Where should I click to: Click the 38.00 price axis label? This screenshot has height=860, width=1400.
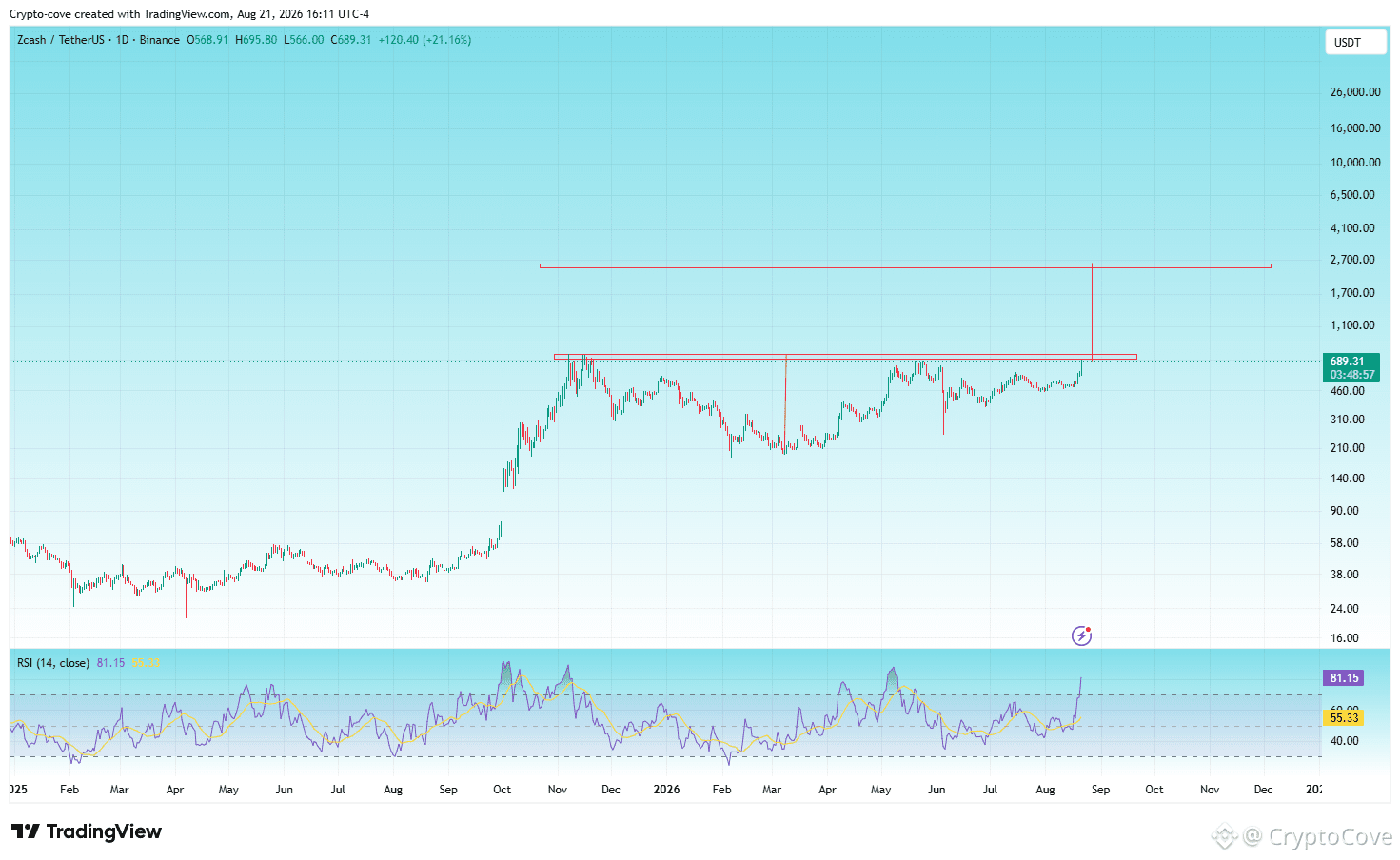(x=1345, y=575)
